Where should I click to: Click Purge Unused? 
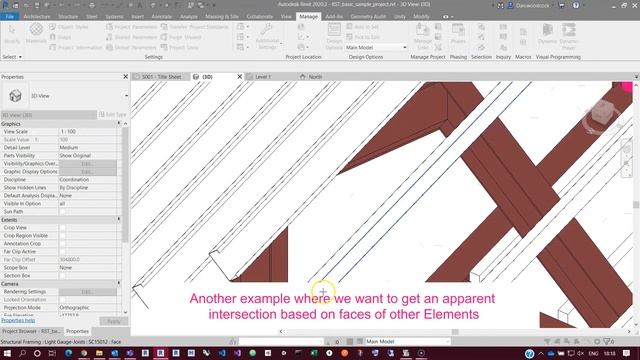coord(181,37)
